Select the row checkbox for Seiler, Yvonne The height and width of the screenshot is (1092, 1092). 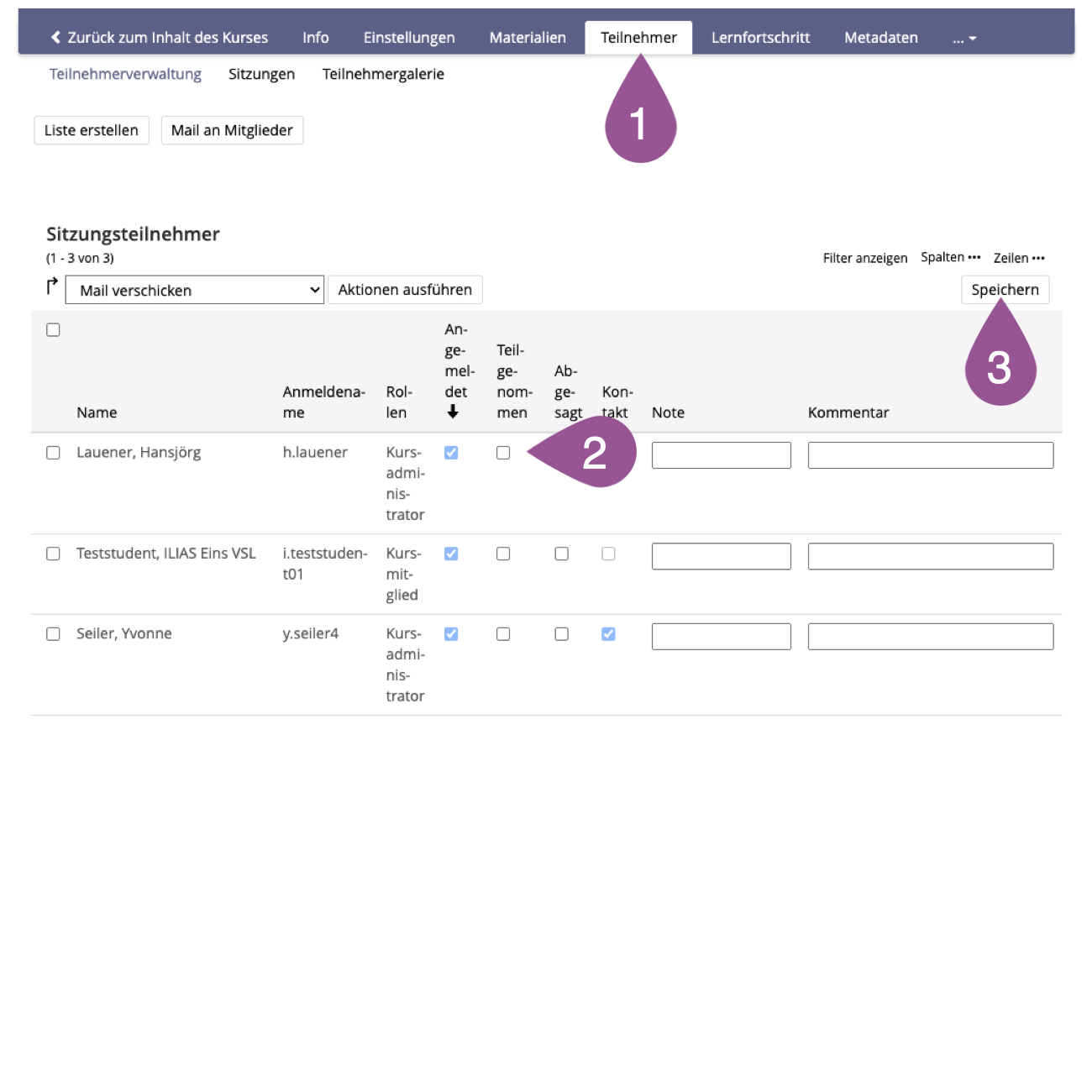[53, 634]
